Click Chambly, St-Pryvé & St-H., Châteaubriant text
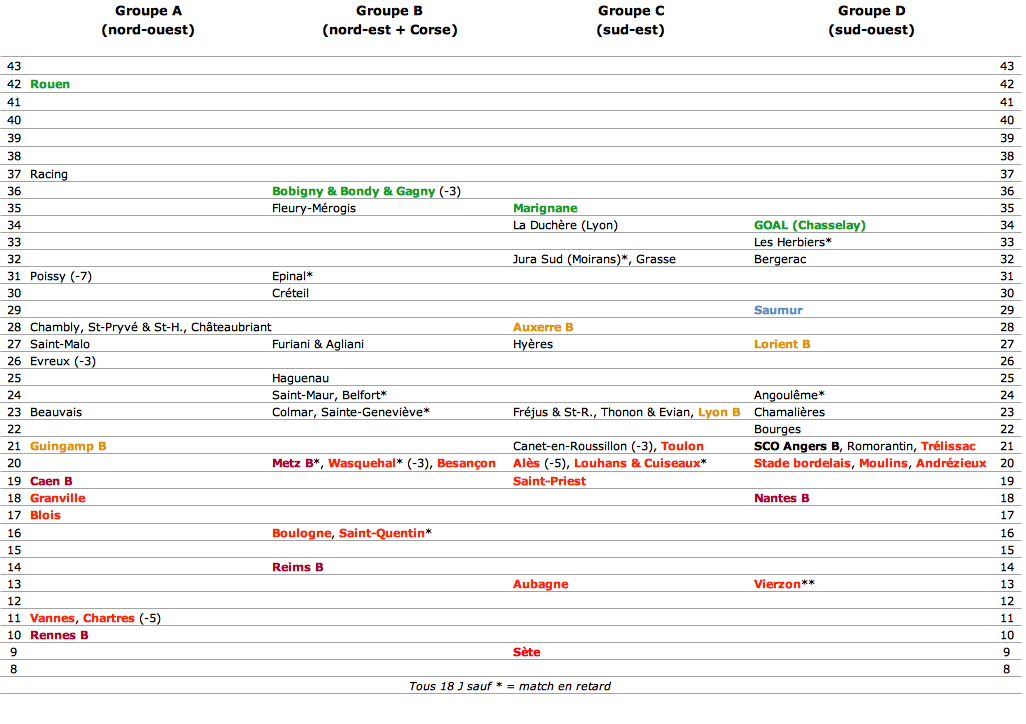1026x724 pixels. (150, 327)
